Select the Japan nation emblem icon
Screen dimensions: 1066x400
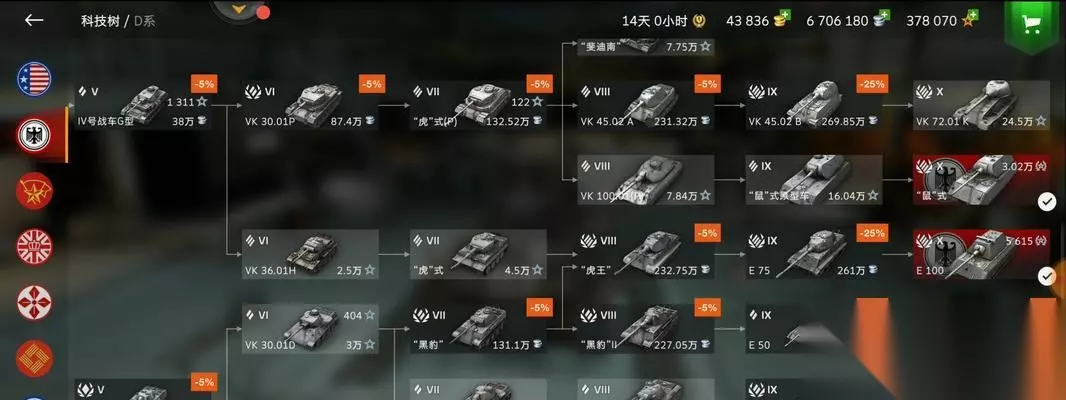point(34,302)
